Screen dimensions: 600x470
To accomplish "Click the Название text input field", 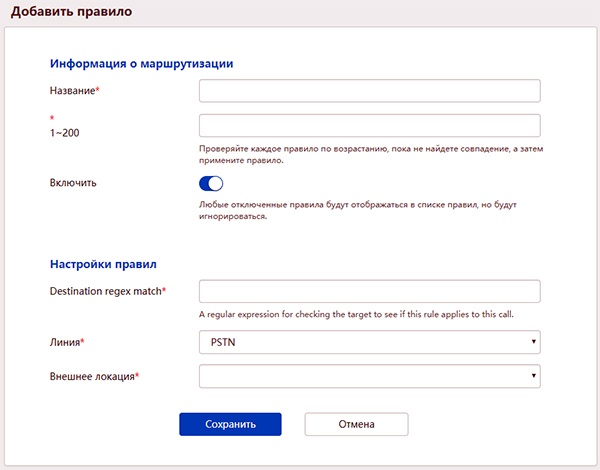I will pyautogui.click(x=370, y=92).
